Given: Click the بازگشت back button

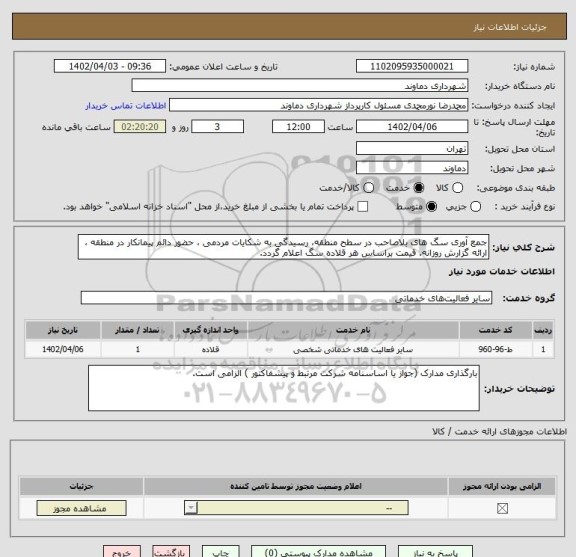Looking at the screenshot, I should point(171,552).
